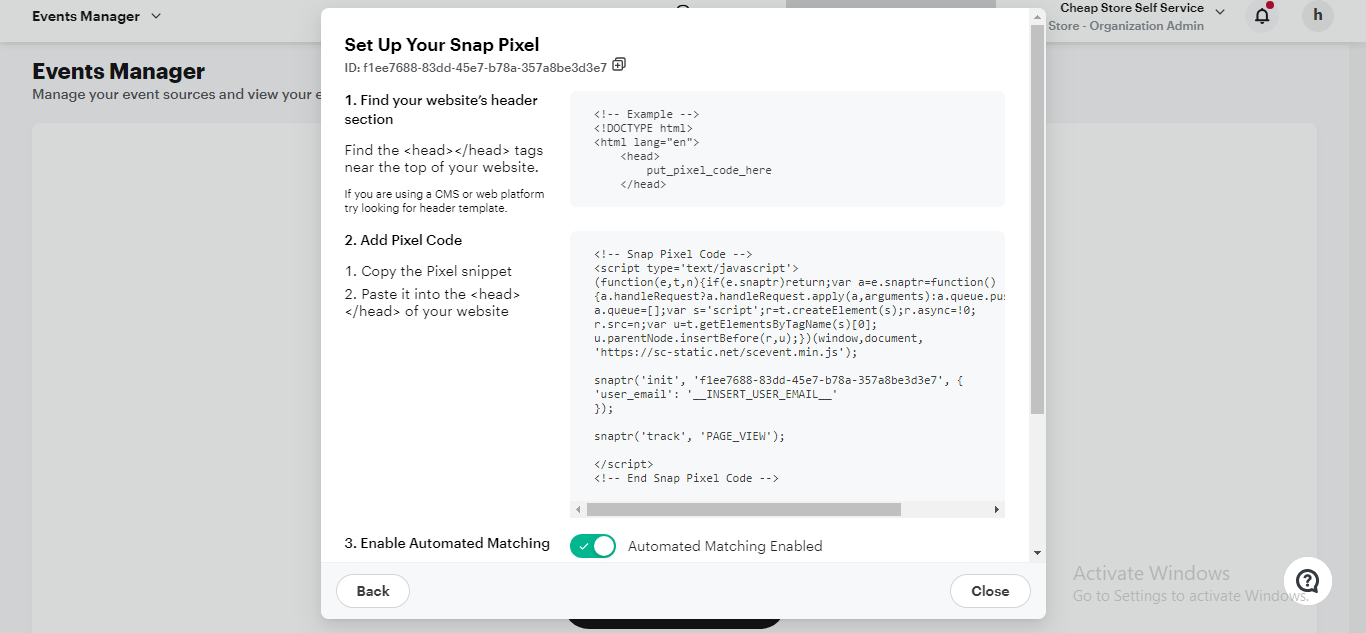Click the dialog's scroll up arrow
This screenshot has height=633, width=1366.
click(1037, 17)
